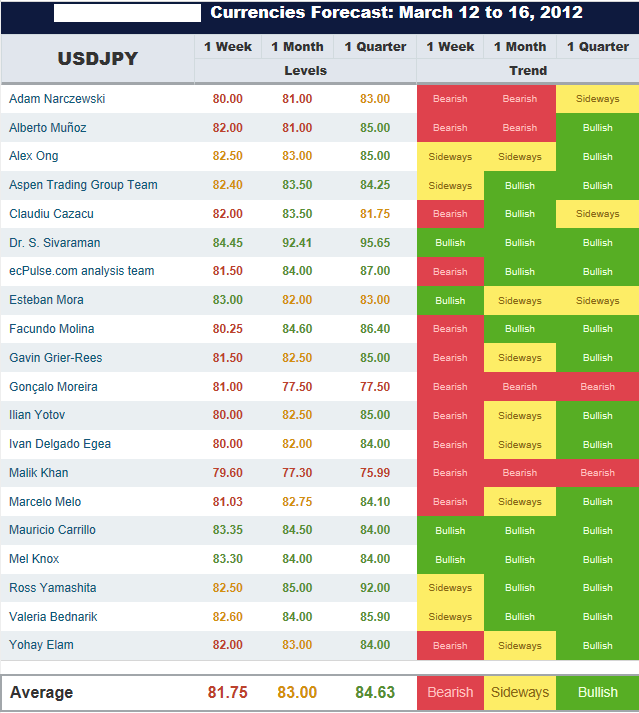
Task: Click Facundo Molina's 1 Week value 80.25
Action: (x=228, y=329)
